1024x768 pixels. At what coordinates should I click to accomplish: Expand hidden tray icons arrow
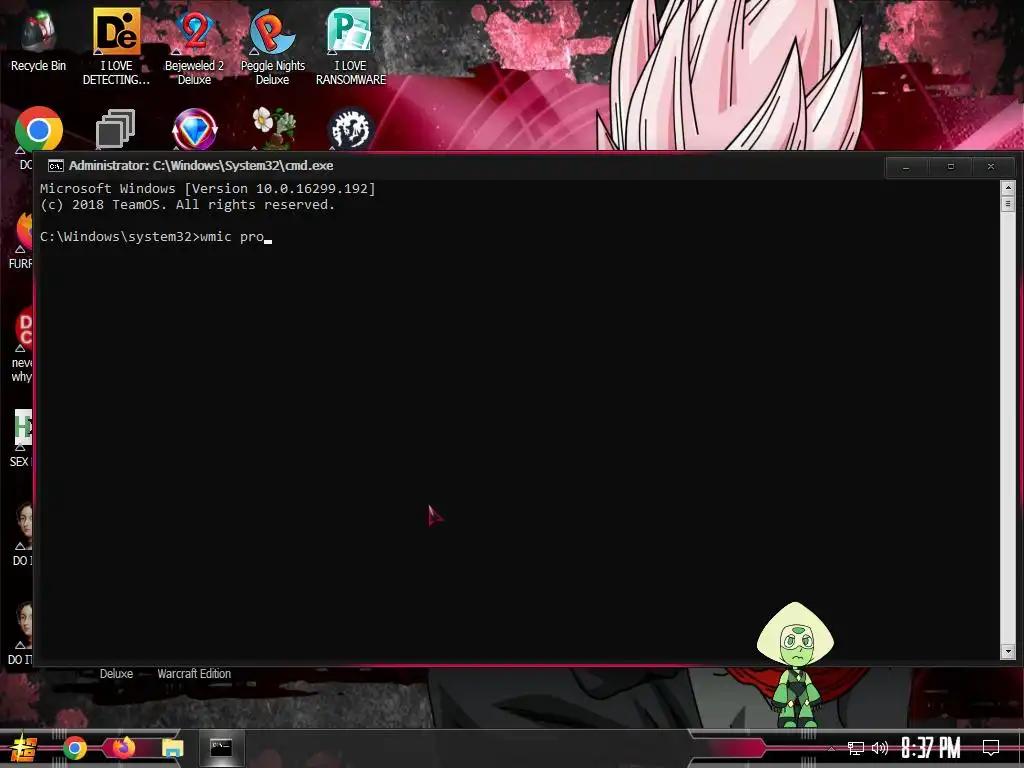[831, 748]
